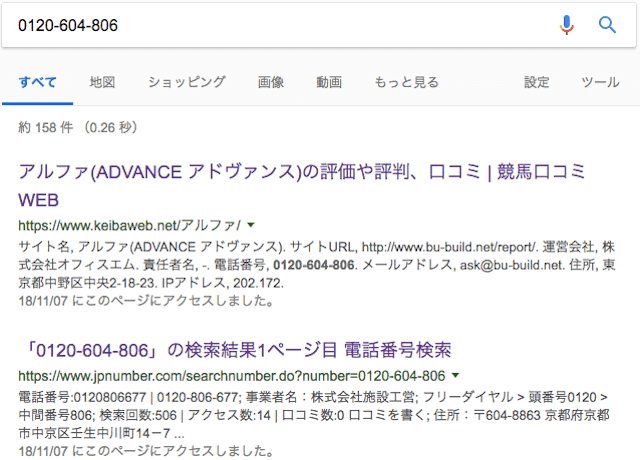Expand the もっと見る menu
Screen dimensions: 640x460
click(x=407, y=82)
